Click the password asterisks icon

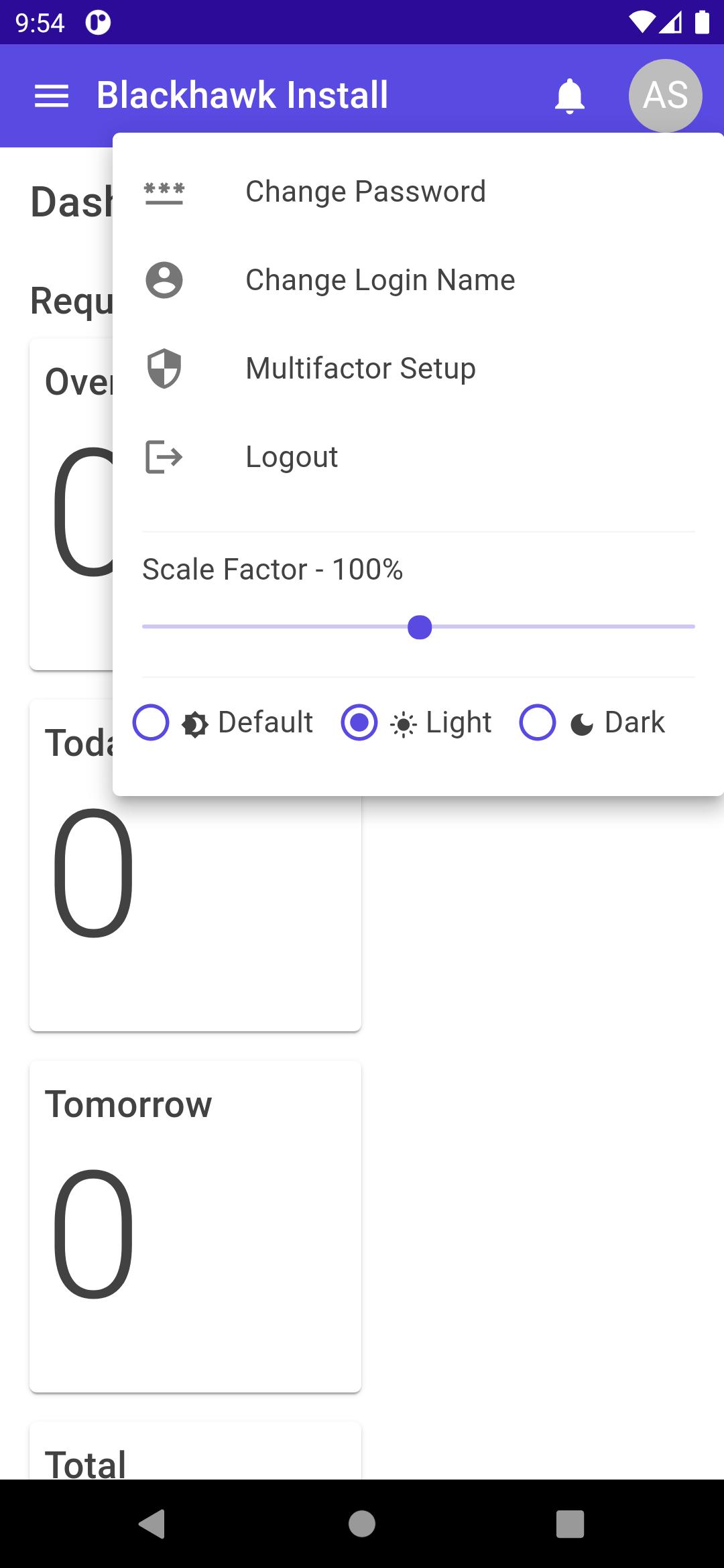pyautogui.click(x=164, y=192)
